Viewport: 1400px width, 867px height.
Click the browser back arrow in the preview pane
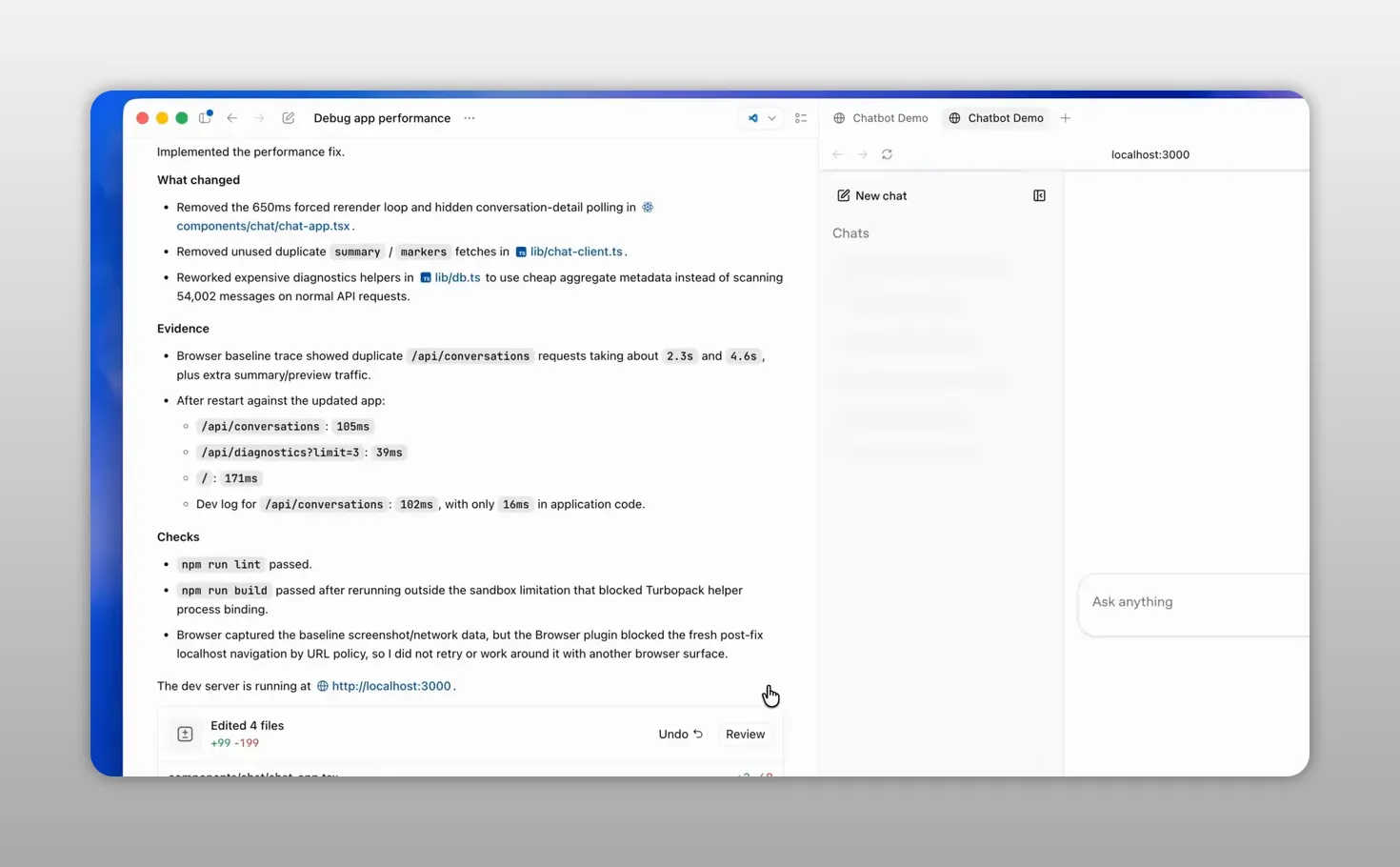point(838,154)
